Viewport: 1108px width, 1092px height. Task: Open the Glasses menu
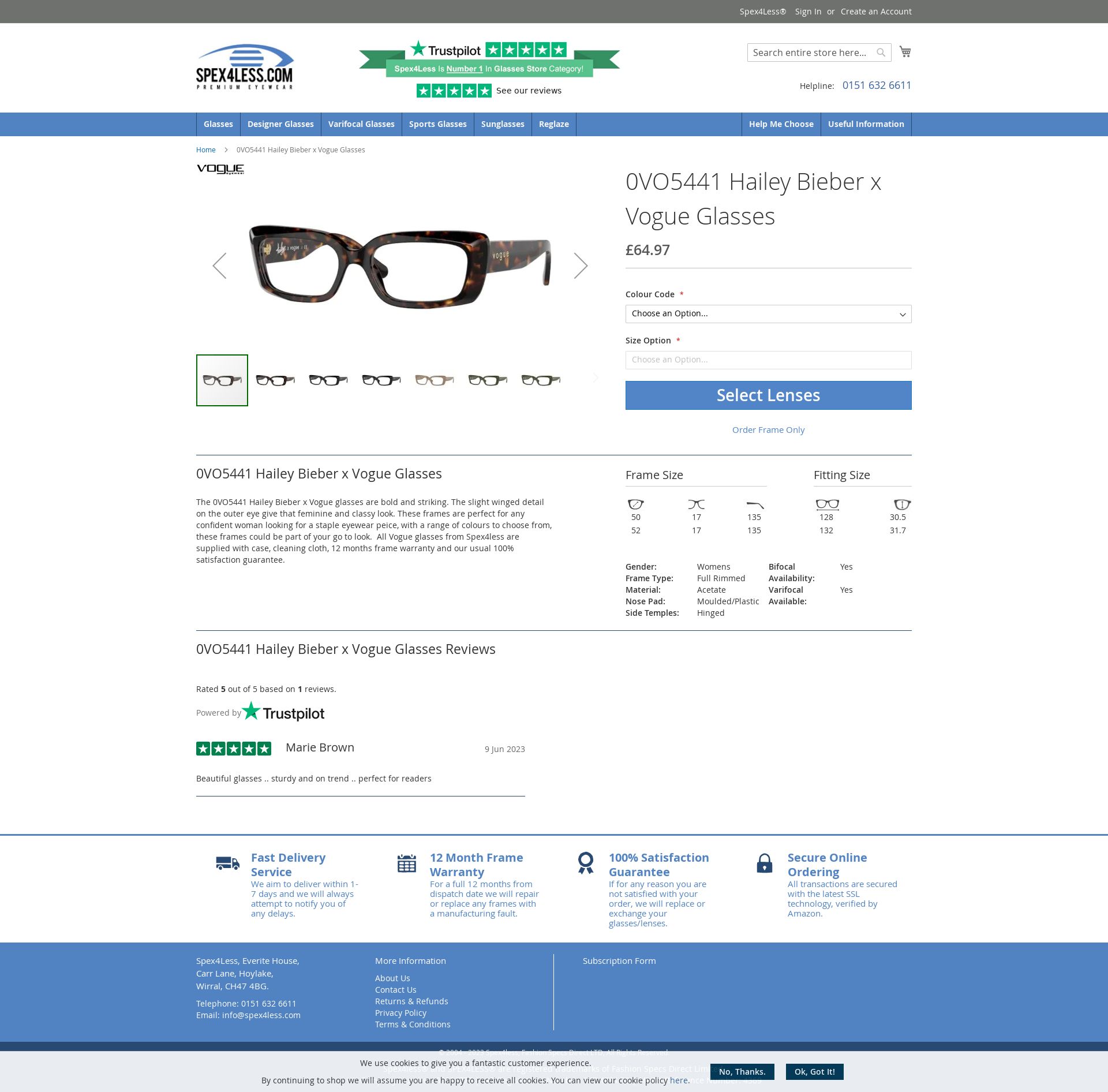pos(218,124)
